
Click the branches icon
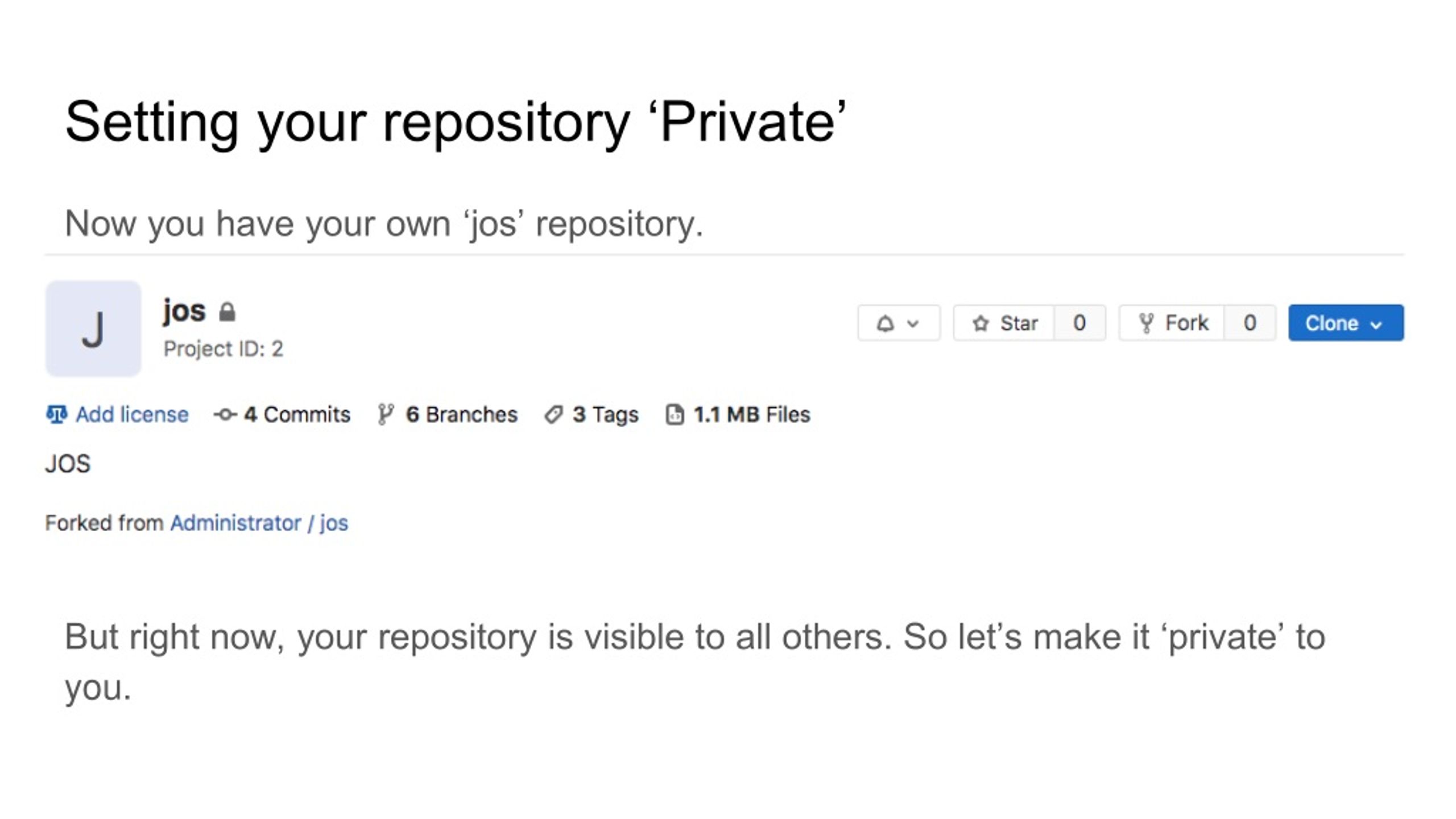[x=385, y=415]
